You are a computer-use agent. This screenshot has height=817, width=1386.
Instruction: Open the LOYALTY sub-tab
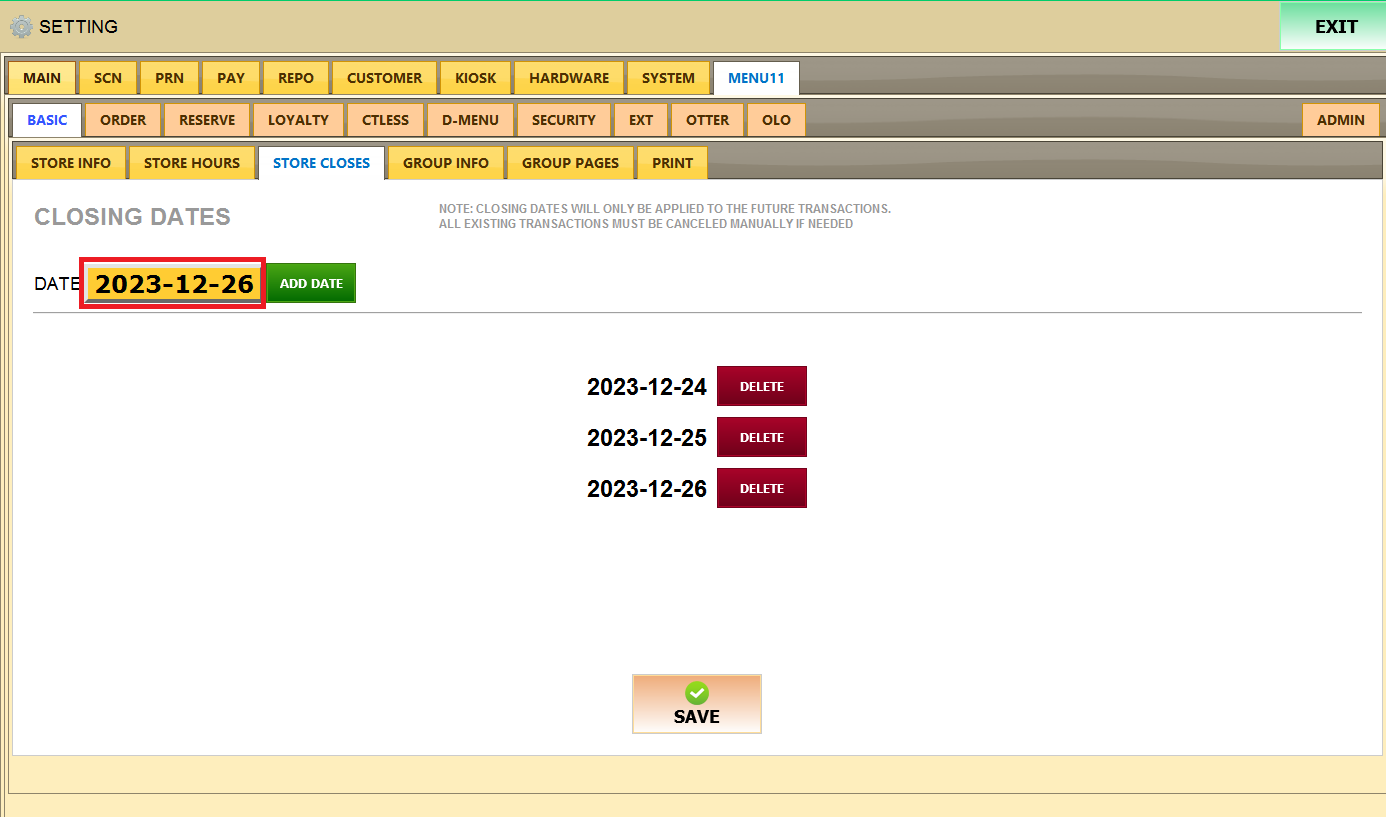pos(298,120)
